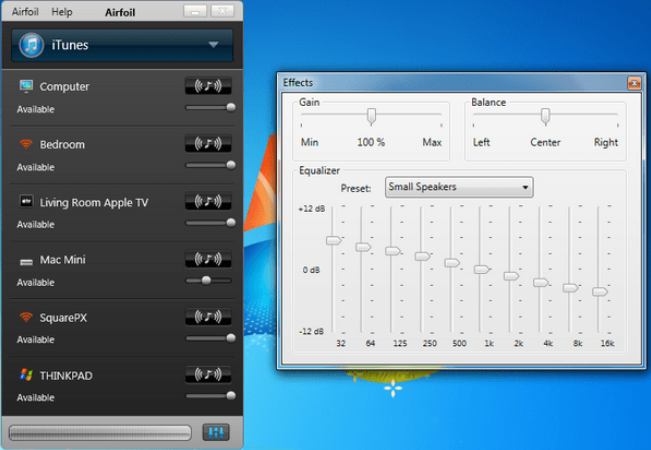This screenshot has height=450, width=651.
Task: Open the equalizer effects button
Action: 215,432
